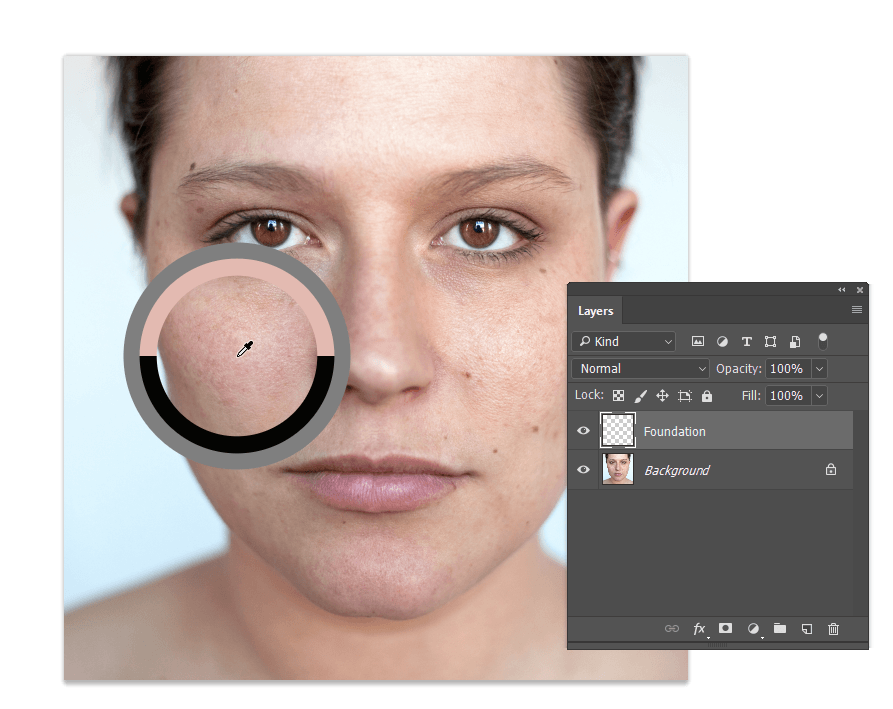Toggle layer filtering switch
893x709 pixels.
(822, 341)
